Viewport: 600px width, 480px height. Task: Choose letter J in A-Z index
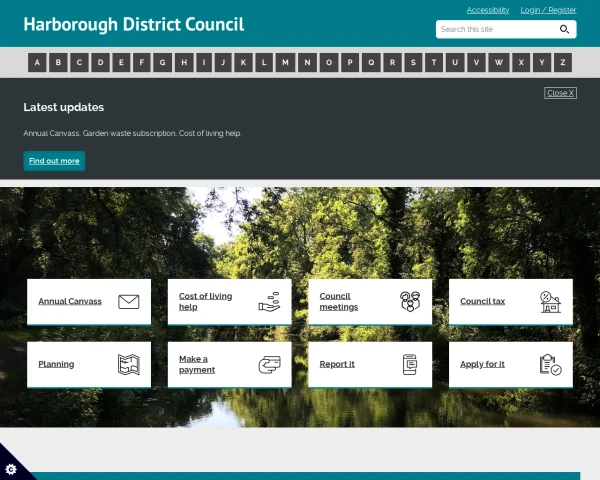pyautogui.click(x=223, y=62)
